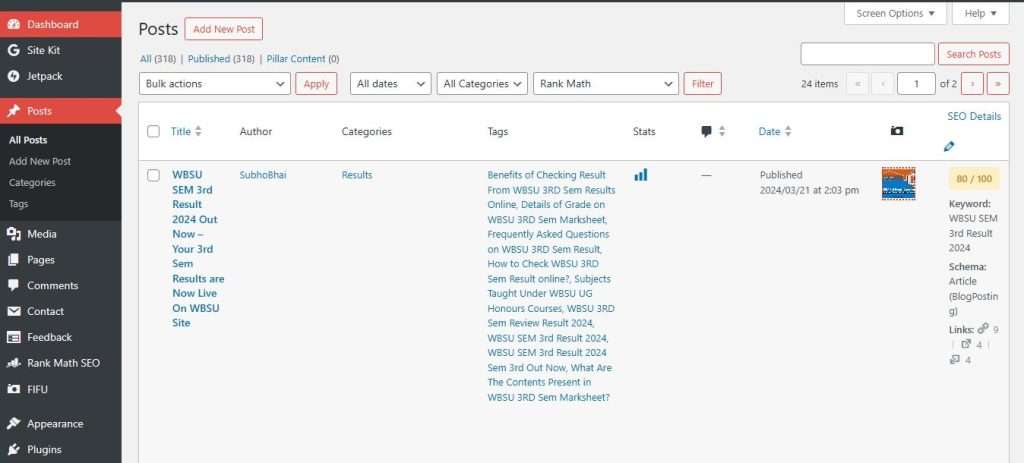
Task: Click external links icon in SEO details
Action: [967, 344]
